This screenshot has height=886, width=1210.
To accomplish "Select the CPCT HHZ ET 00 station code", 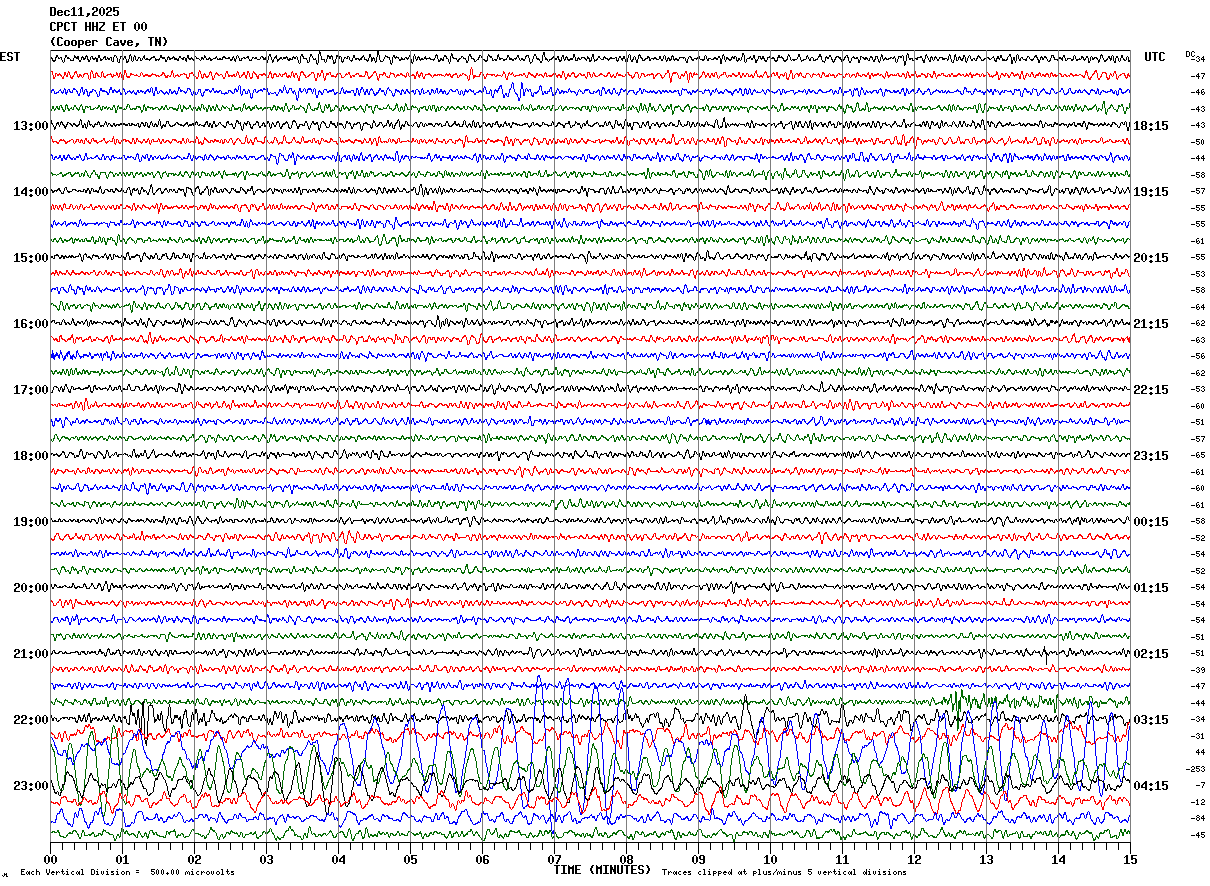I will coord(99,27).
